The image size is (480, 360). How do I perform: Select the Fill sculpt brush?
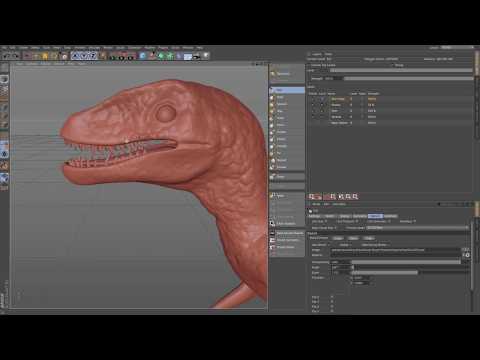coord(287,153)
